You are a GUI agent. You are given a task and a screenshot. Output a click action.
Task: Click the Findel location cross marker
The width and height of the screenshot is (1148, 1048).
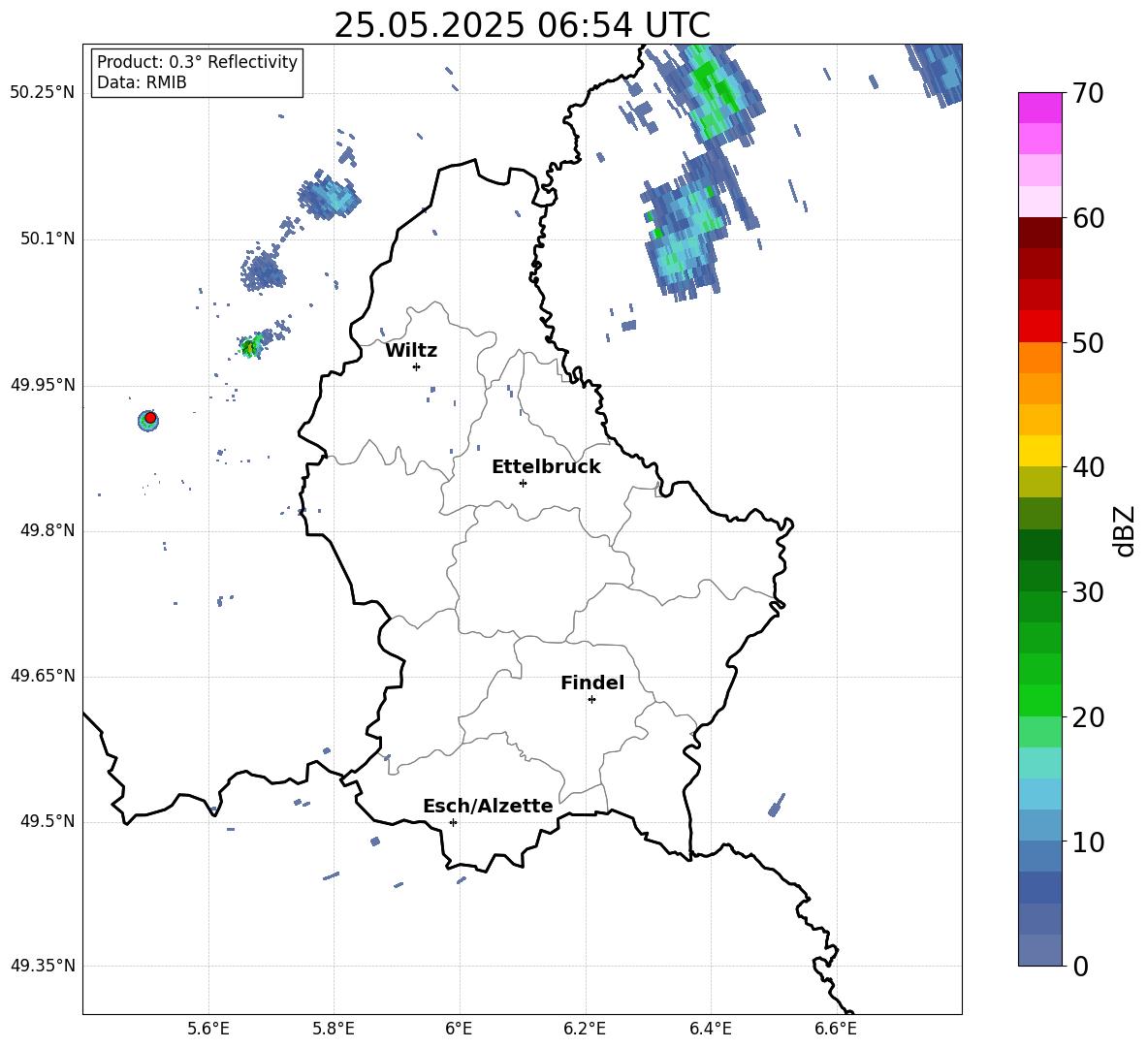click(591, 700)
